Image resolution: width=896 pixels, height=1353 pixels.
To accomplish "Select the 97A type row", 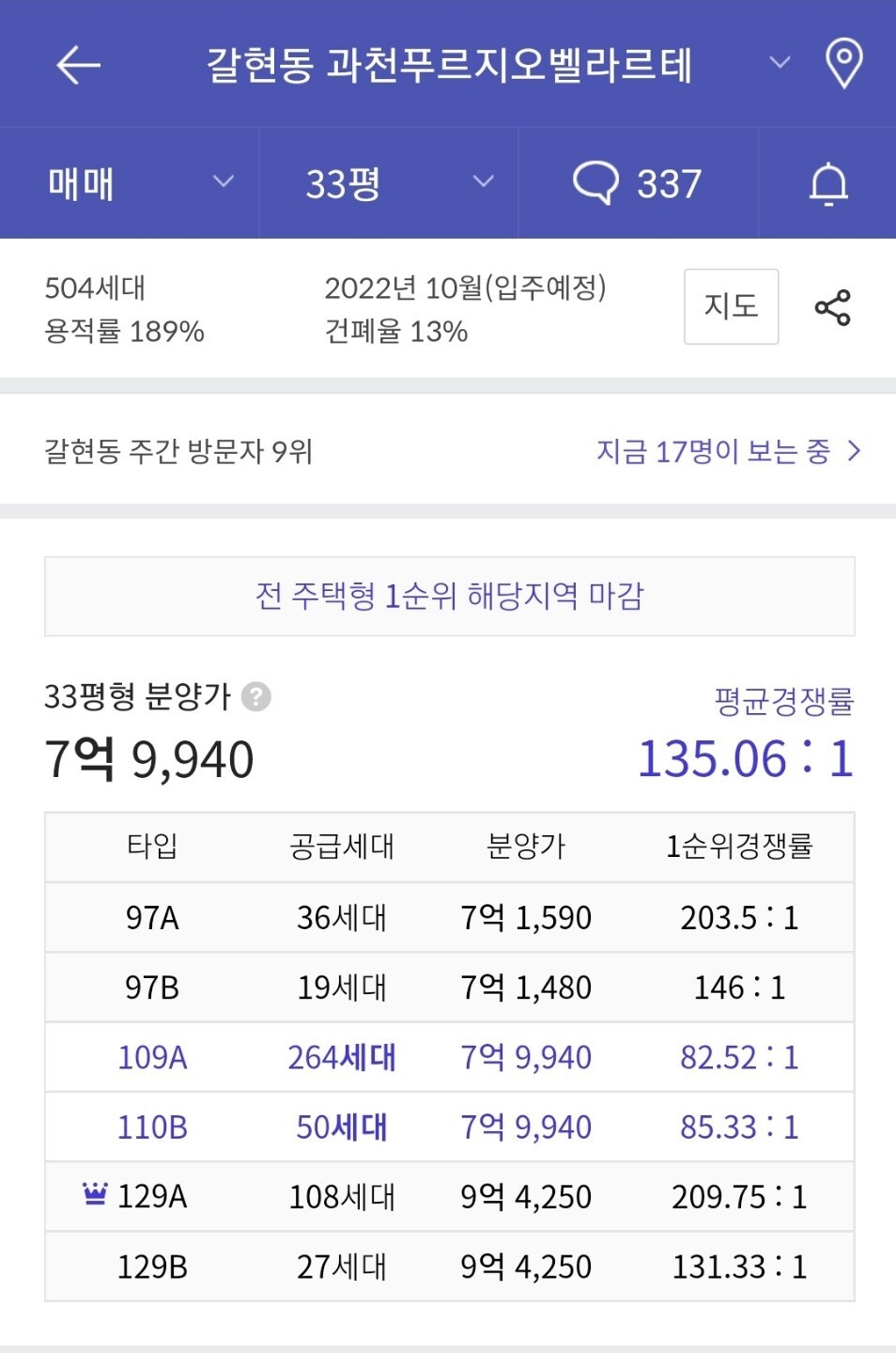I will (x=449, y=917).
